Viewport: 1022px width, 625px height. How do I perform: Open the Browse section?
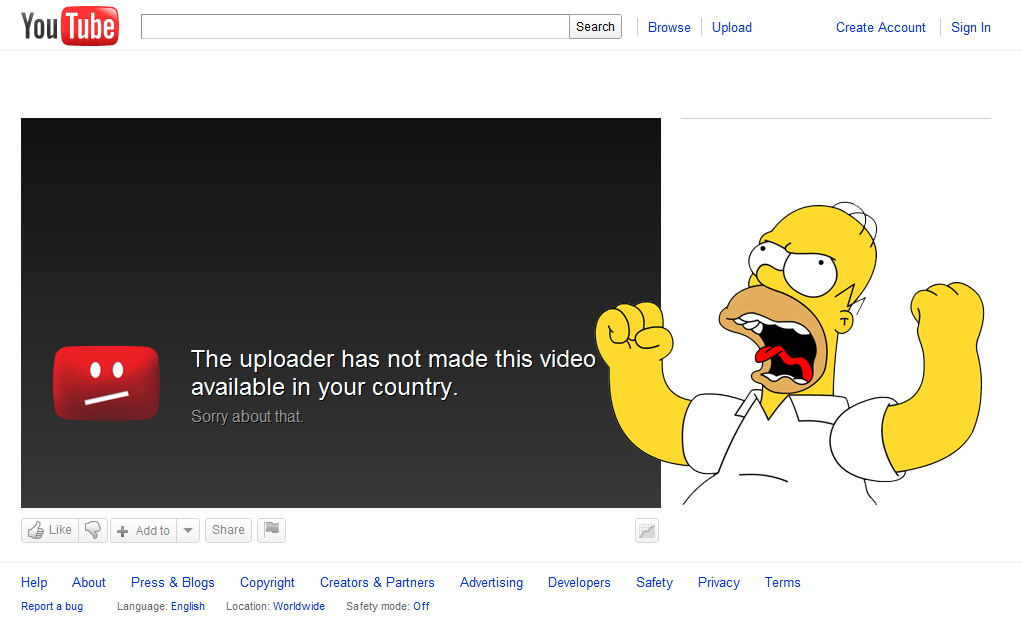668,27
